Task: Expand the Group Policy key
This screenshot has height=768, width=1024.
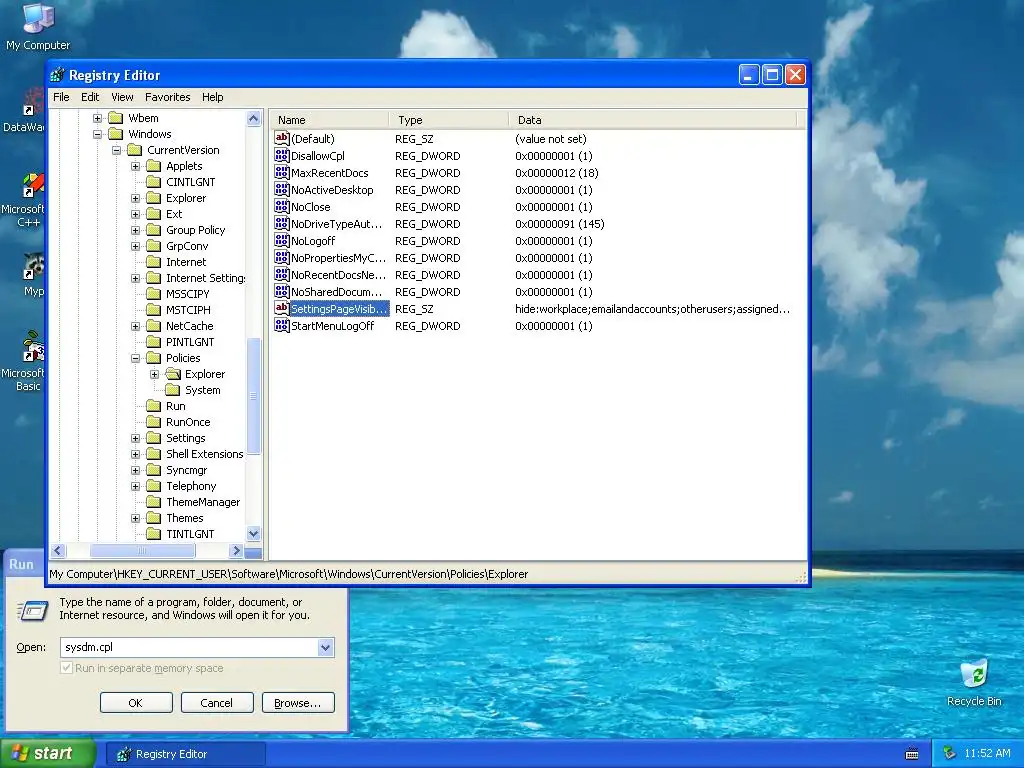Action: coord(135,230)
